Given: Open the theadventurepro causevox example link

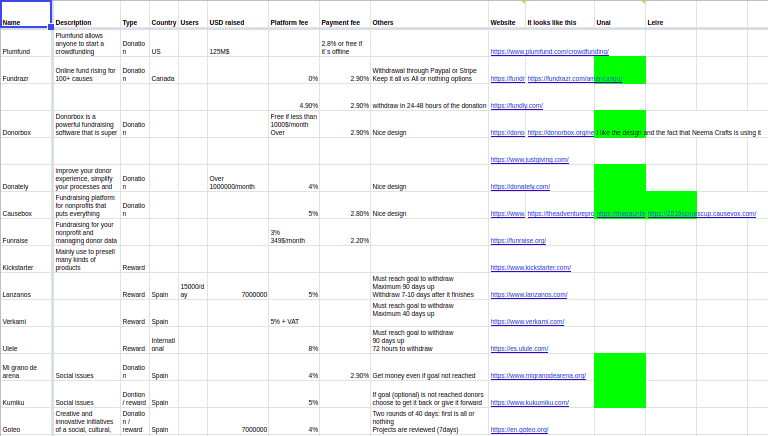Looking at the screenshot, I should (560, 214).
